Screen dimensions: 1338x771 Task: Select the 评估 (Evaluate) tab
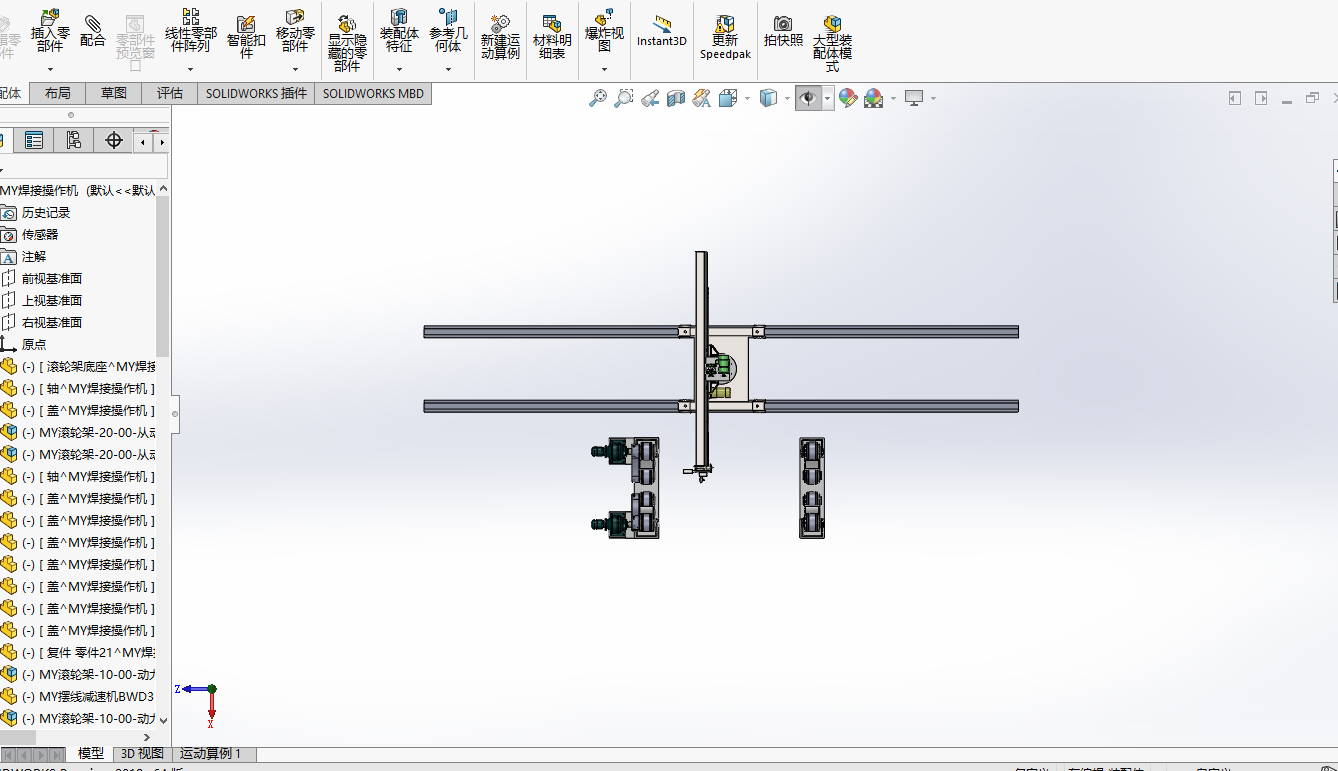click(x=170, y=93)
